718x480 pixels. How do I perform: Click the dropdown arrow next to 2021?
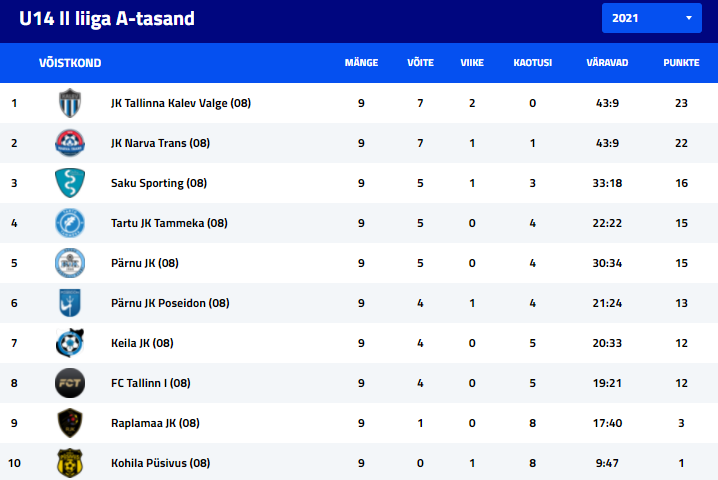pyautogui.click(x=688, y=18)
